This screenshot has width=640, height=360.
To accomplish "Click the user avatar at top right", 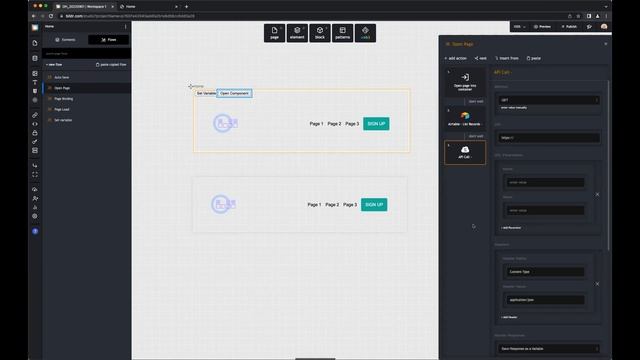I will click(x=604, y=27).
